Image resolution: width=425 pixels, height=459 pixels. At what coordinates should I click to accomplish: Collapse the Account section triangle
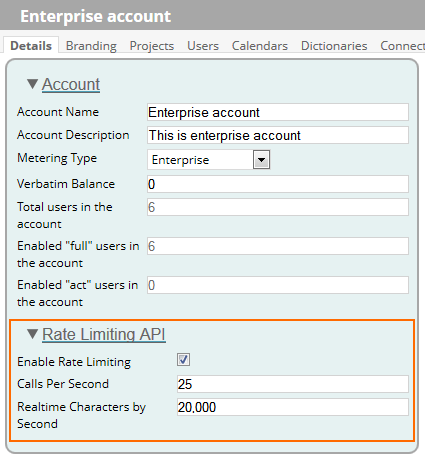pyautogui.click(x=33, y=84)
